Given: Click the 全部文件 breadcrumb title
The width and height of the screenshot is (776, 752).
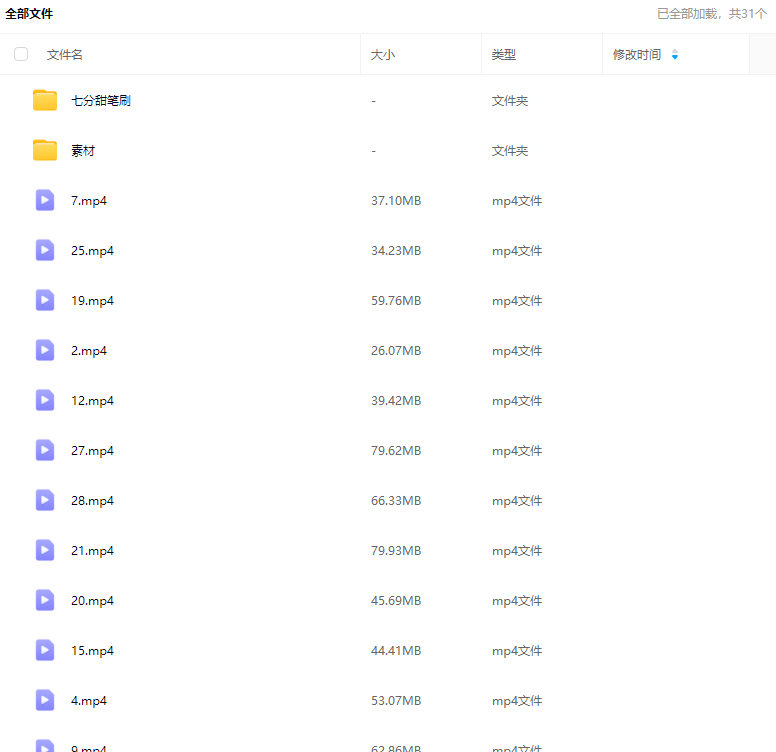Looking at the screenshot, I should [29, 14].
